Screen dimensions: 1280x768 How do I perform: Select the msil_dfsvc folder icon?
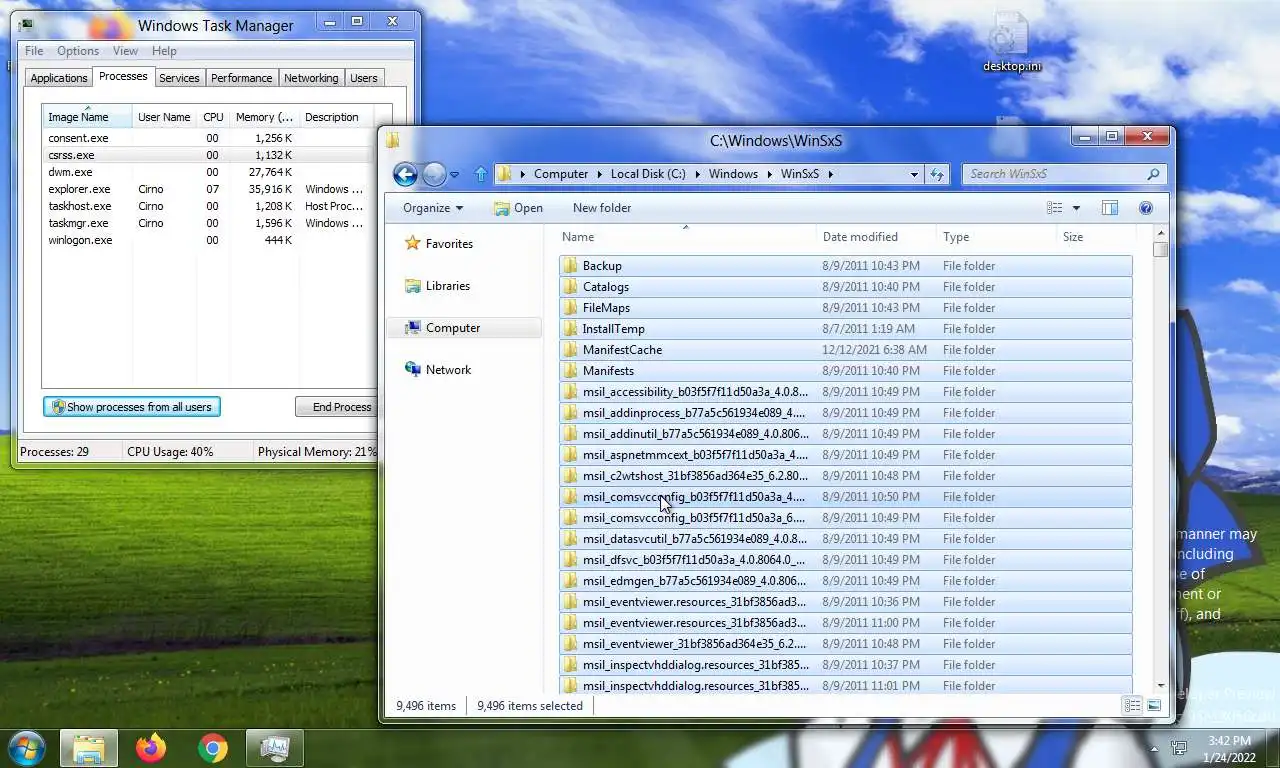click(x=570, y=560)
